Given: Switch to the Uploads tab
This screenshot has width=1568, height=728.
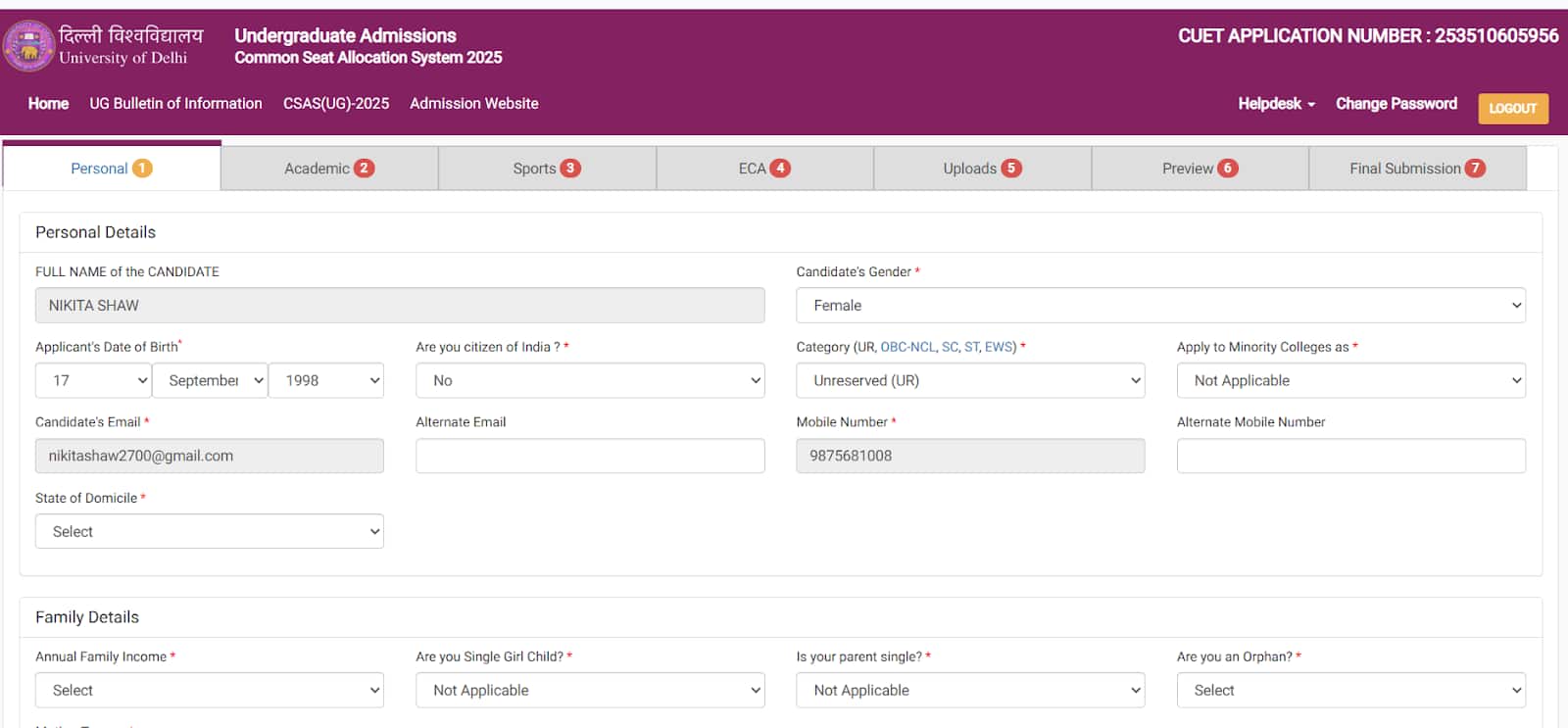Looking at the screenshot, I should pyautogui.click(x=982, y=169).
